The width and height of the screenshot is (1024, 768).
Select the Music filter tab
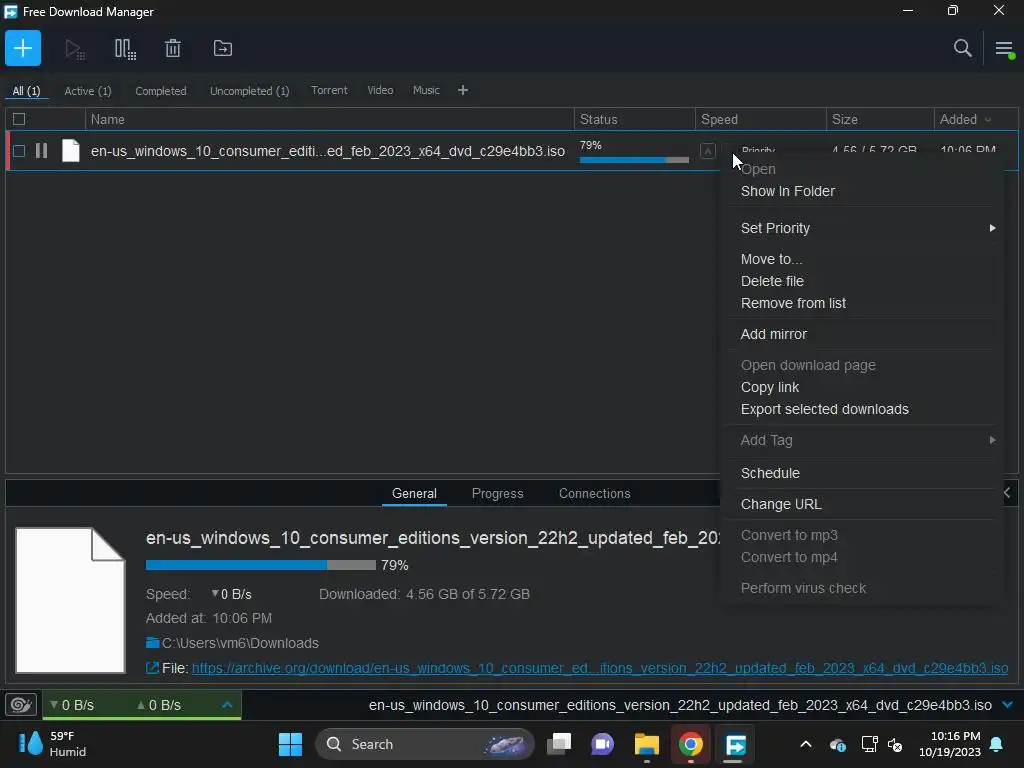[x=426, y=90]
